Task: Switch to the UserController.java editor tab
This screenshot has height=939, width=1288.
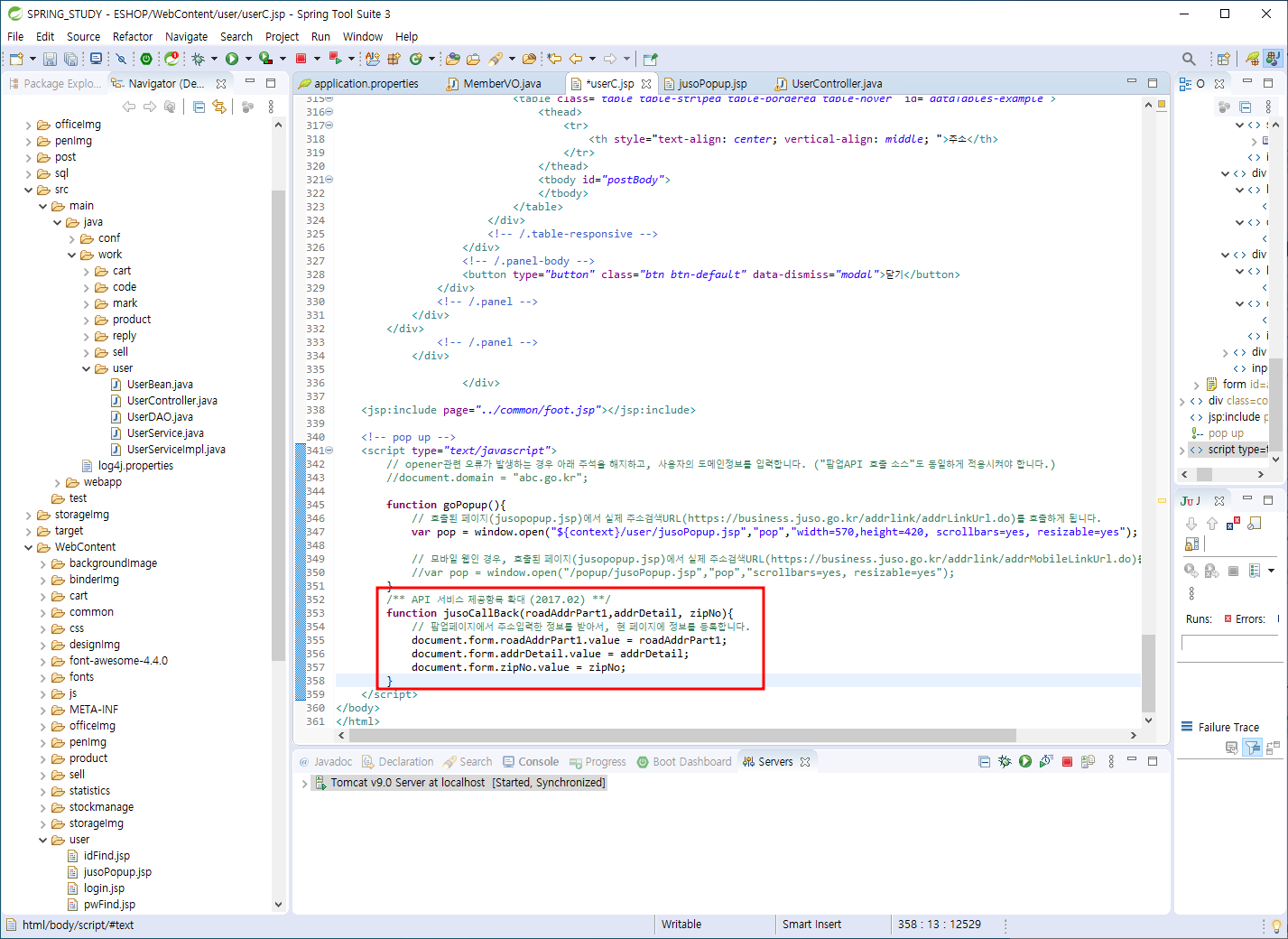Action: (x=829, y=83)
